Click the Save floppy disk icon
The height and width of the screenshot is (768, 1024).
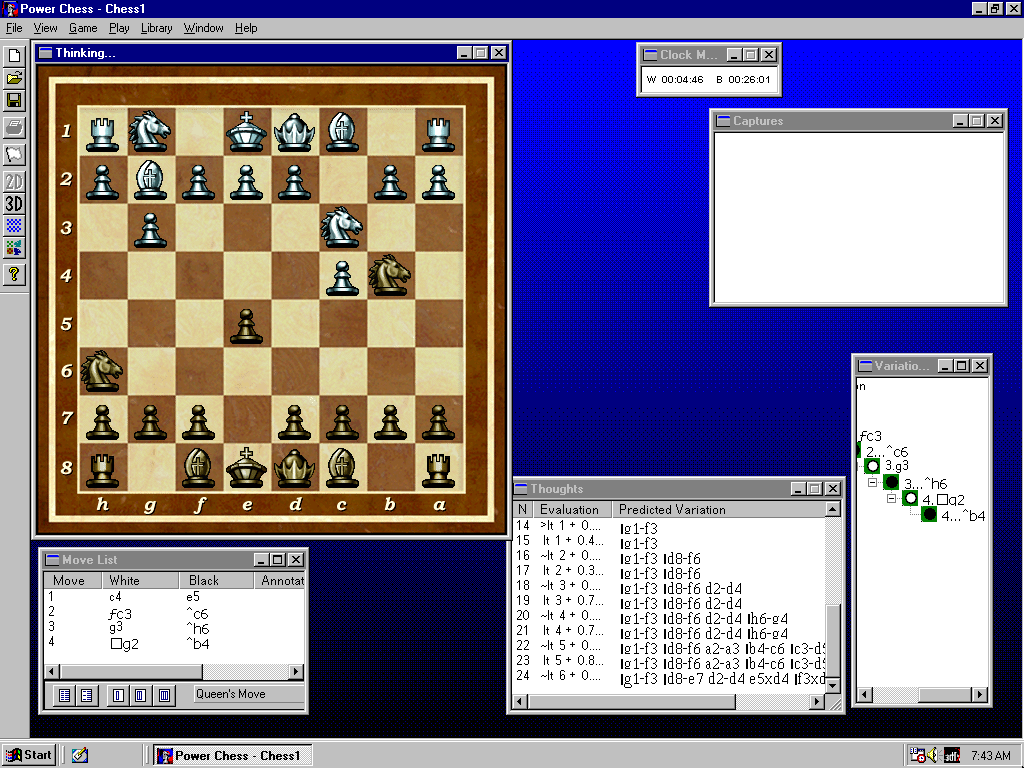(x=14, y=101)
